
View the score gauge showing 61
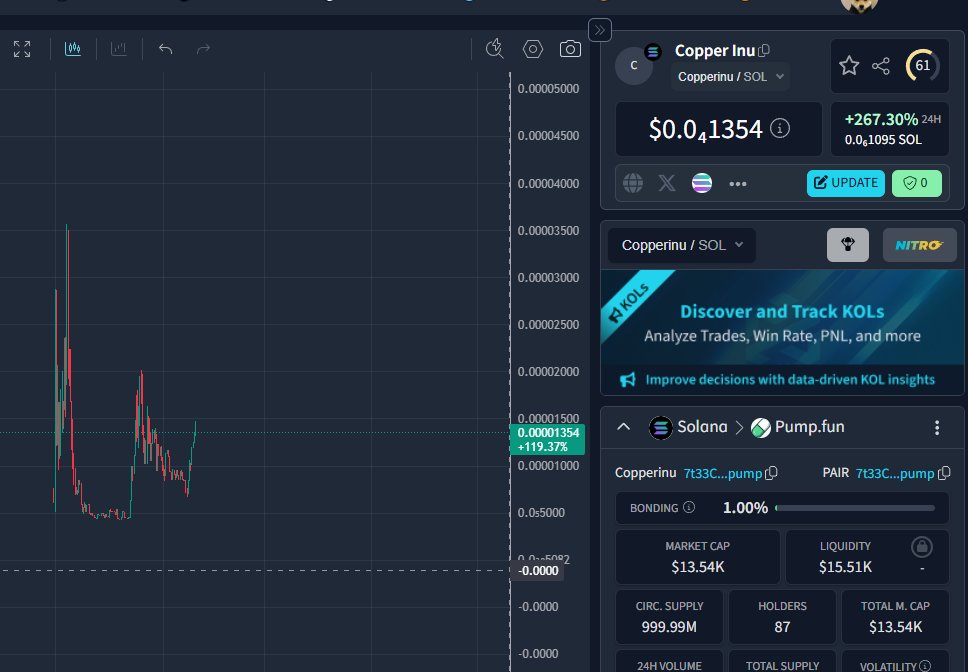coord(922,65)
